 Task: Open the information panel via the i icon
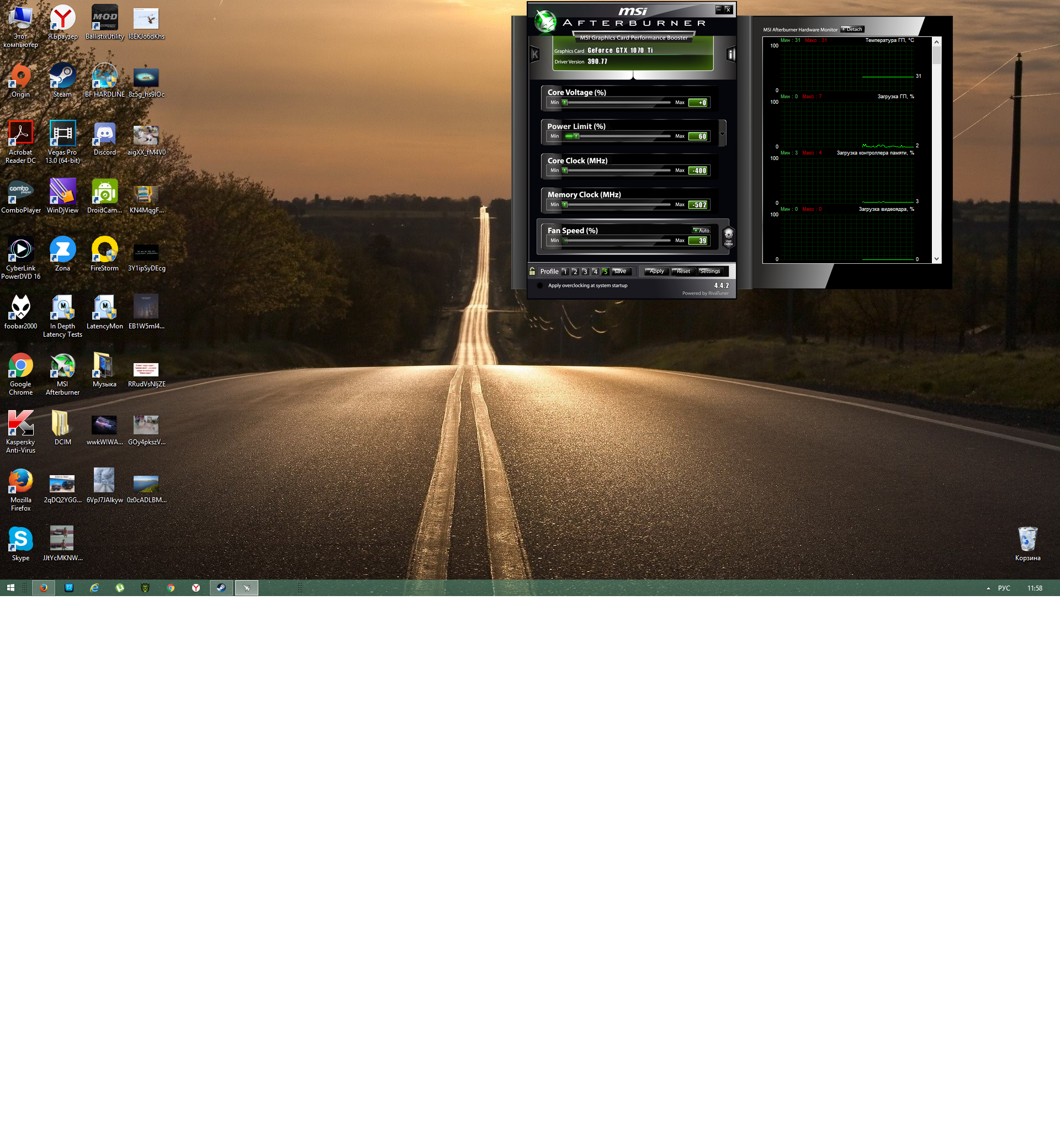click(731, 55)
